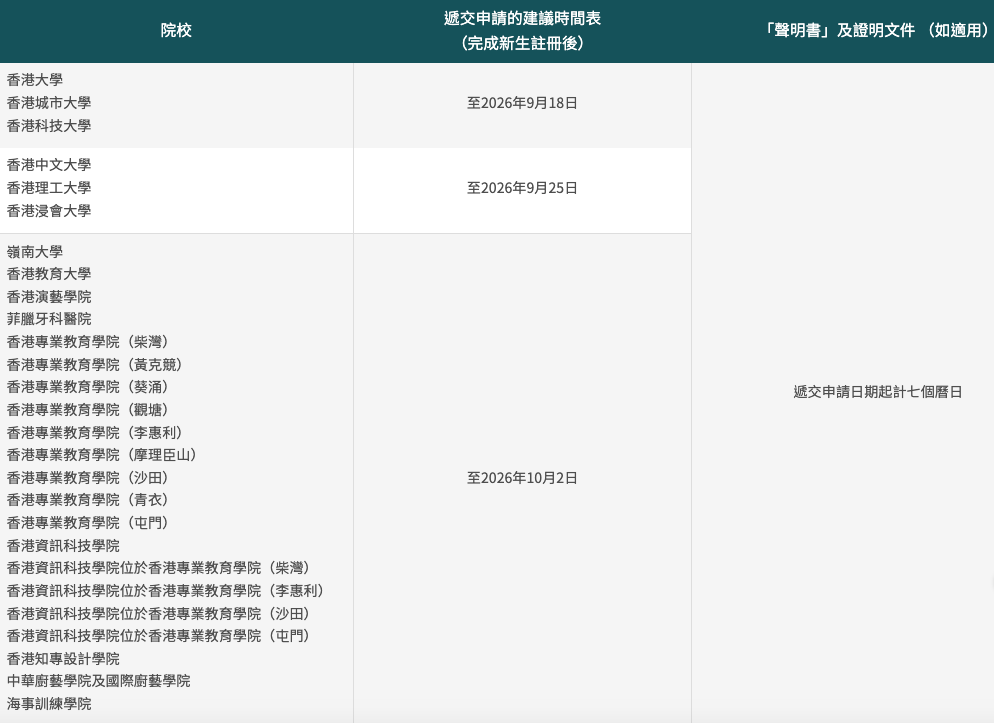Select 香港專業教育學院（葵涌）text
994x723 pixels.
click(87, 387)
